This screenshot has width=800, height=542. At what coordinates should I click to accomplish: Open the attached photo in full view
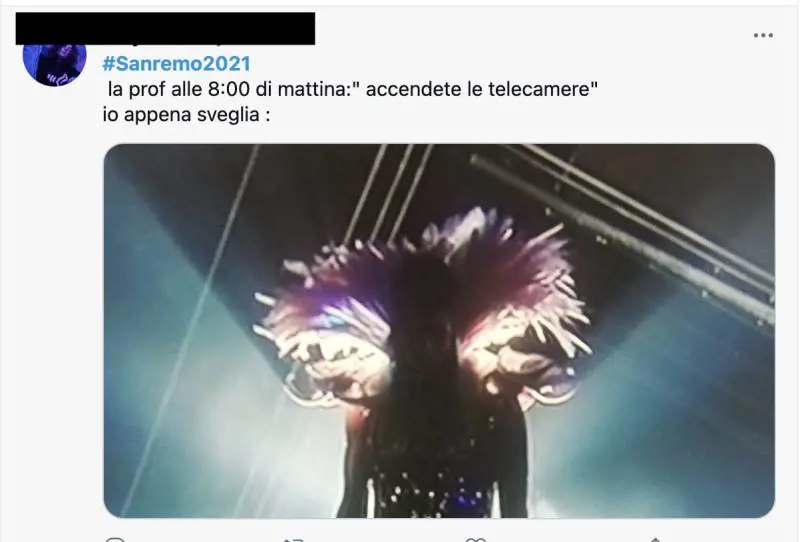click(439, 331)
